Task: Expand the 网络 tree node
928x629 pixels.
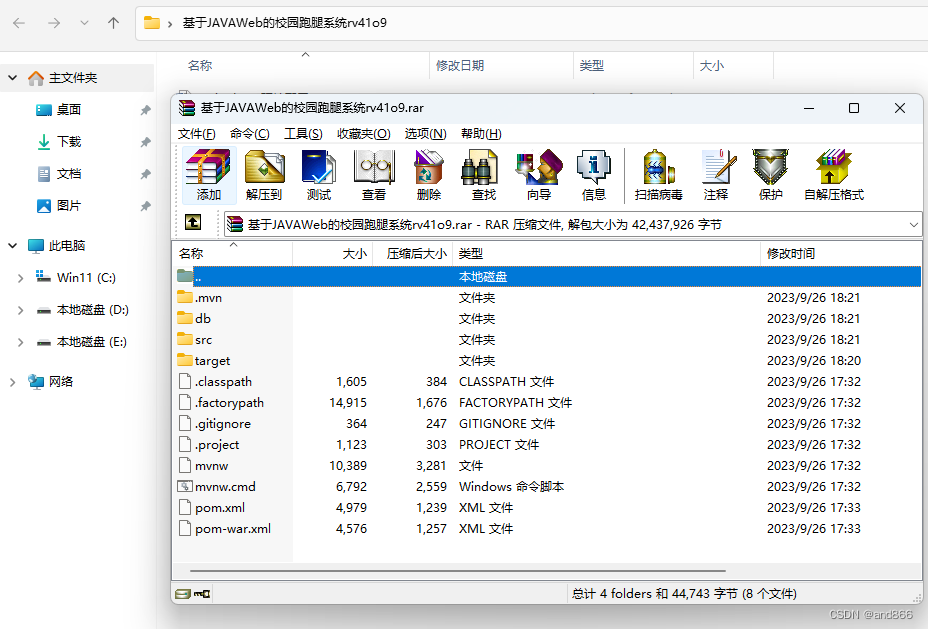Action: pyautogui.click(x=12, y=382)
